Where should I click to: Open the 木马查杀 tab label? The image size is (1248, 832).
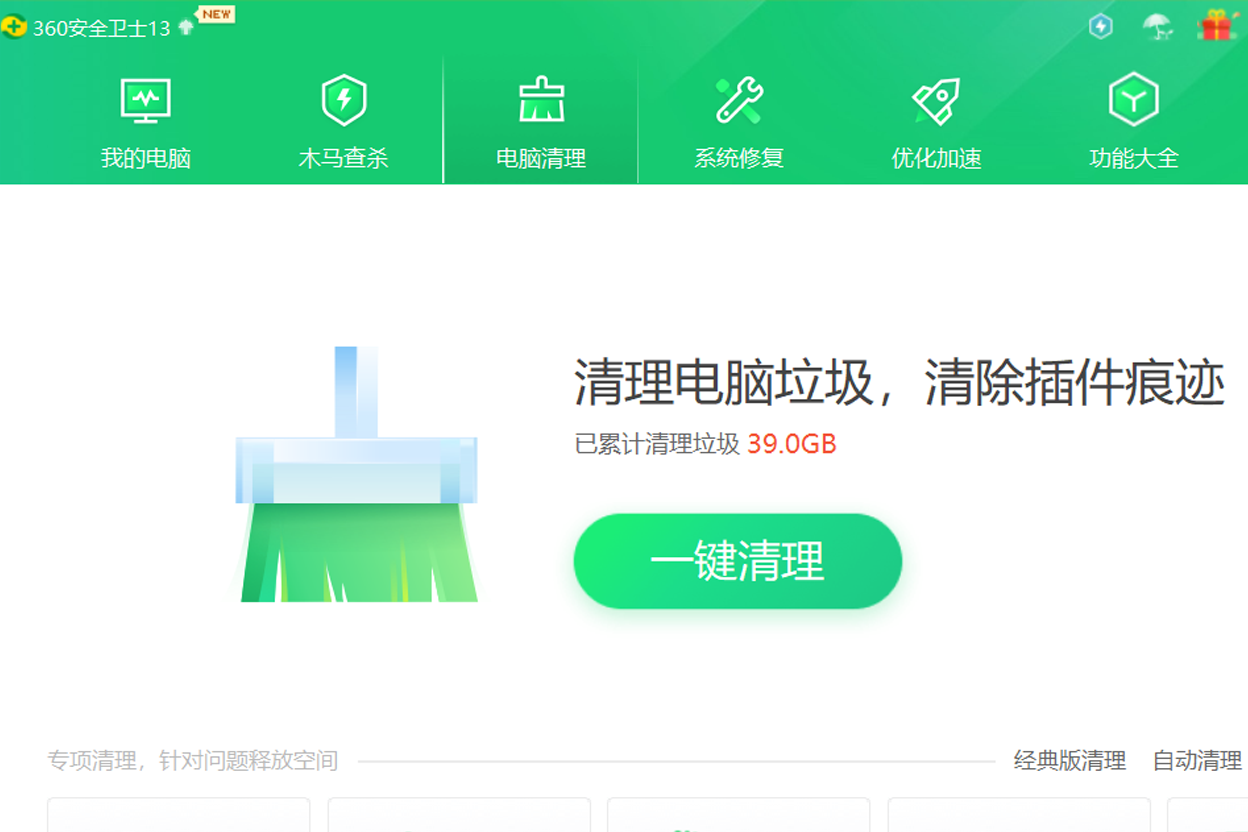coord(343,158)
